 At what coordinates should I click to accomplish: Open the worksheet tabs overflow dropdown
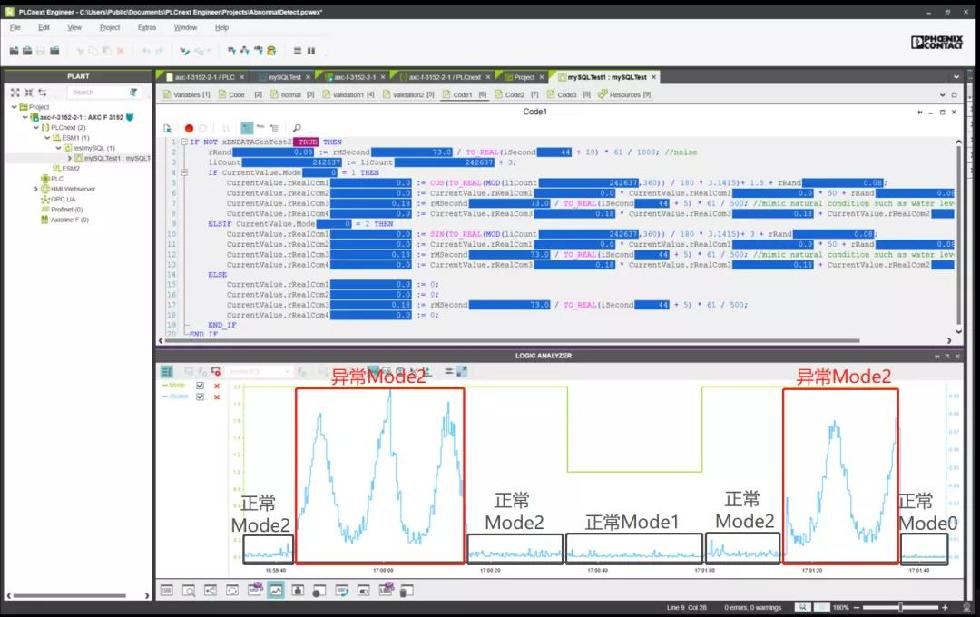coord(942,95)
